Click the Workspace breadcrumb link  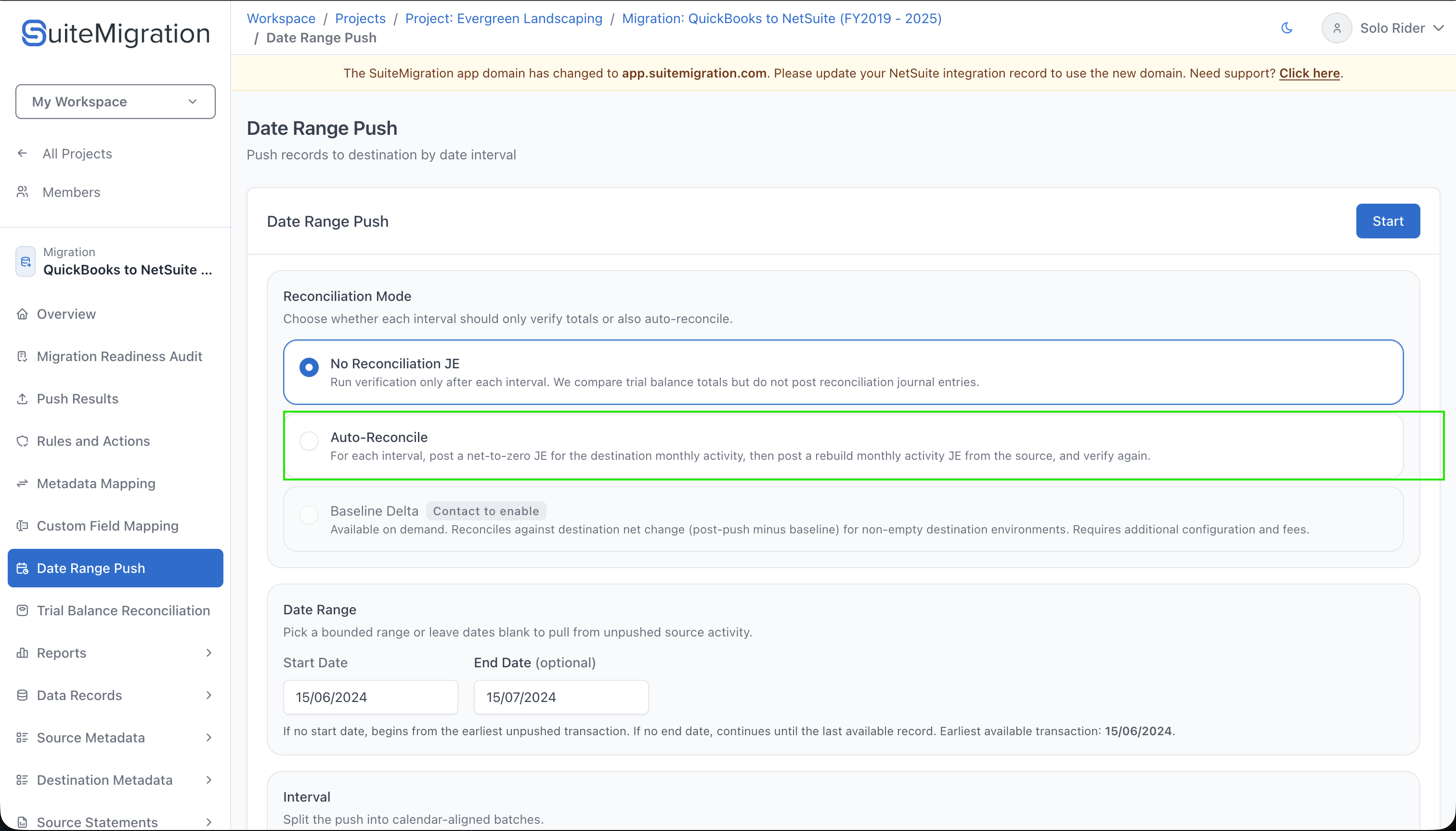(x=281, y=18)
